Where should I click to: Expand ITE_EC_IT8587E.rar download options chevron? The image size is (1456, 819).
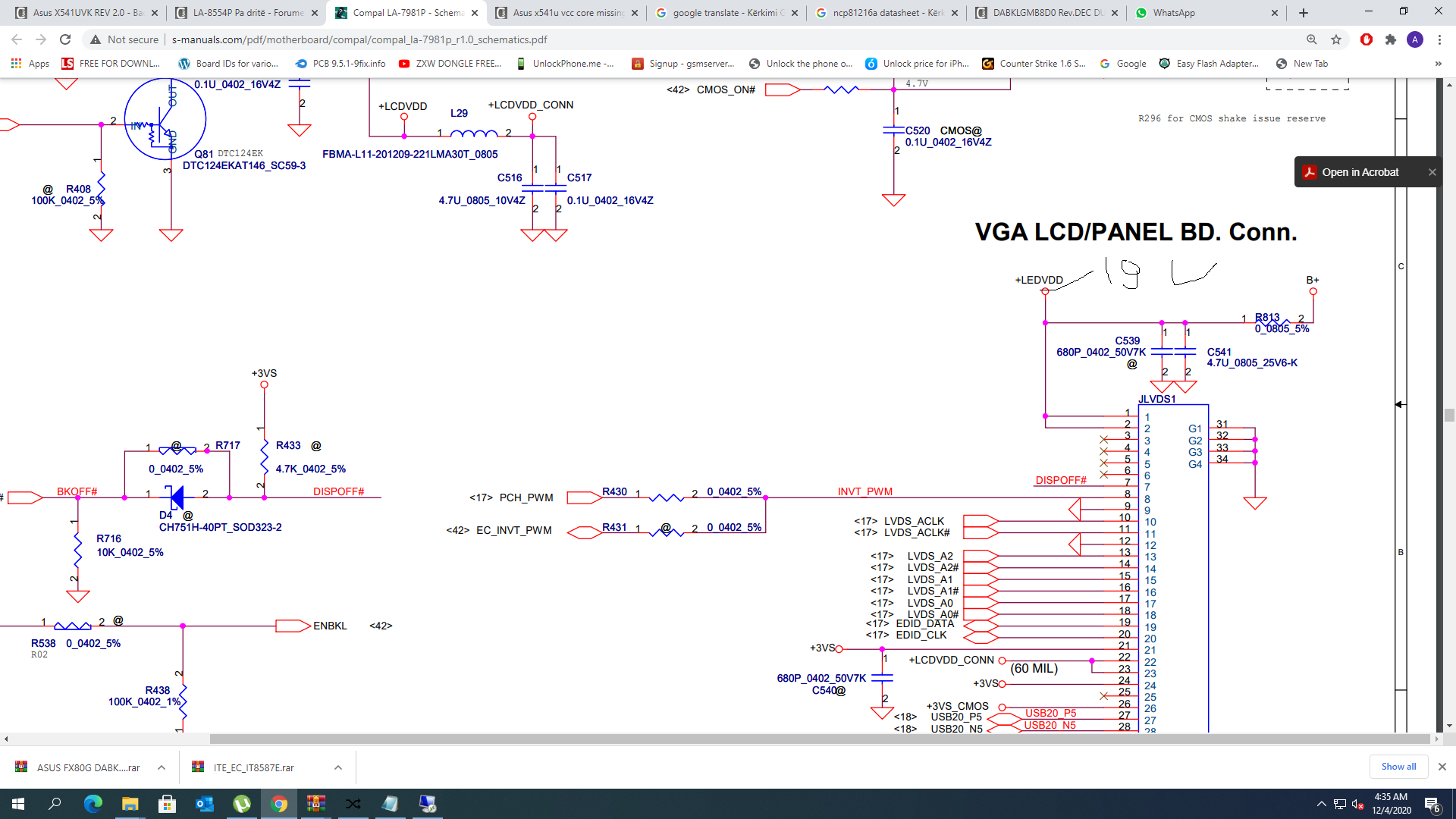(338, 767)
